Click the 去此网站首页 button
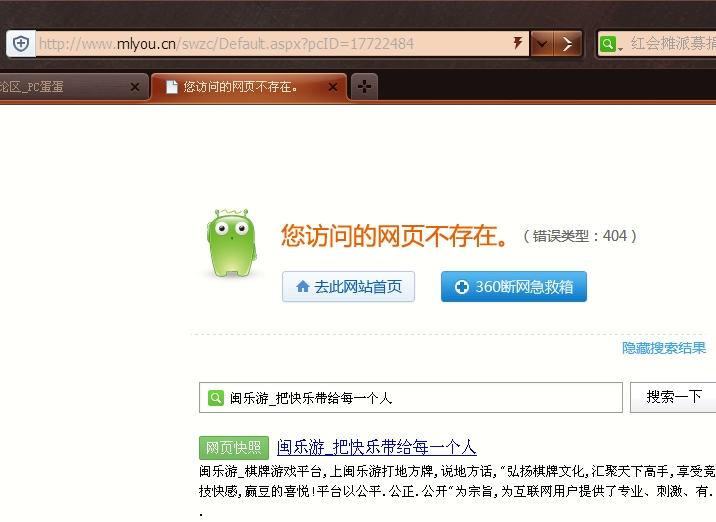This screenshot has height=522, width=716. pyautogui.click(x=348, y=286)
